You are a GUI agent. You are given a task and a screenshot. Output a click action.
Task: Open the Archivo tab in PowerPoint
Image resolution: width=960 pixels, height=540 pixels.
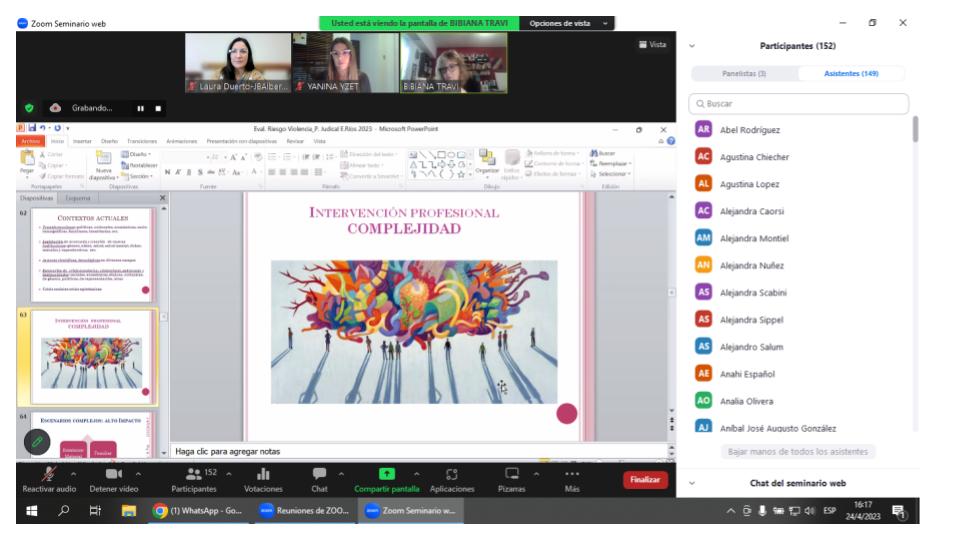[x=31, y=141]
